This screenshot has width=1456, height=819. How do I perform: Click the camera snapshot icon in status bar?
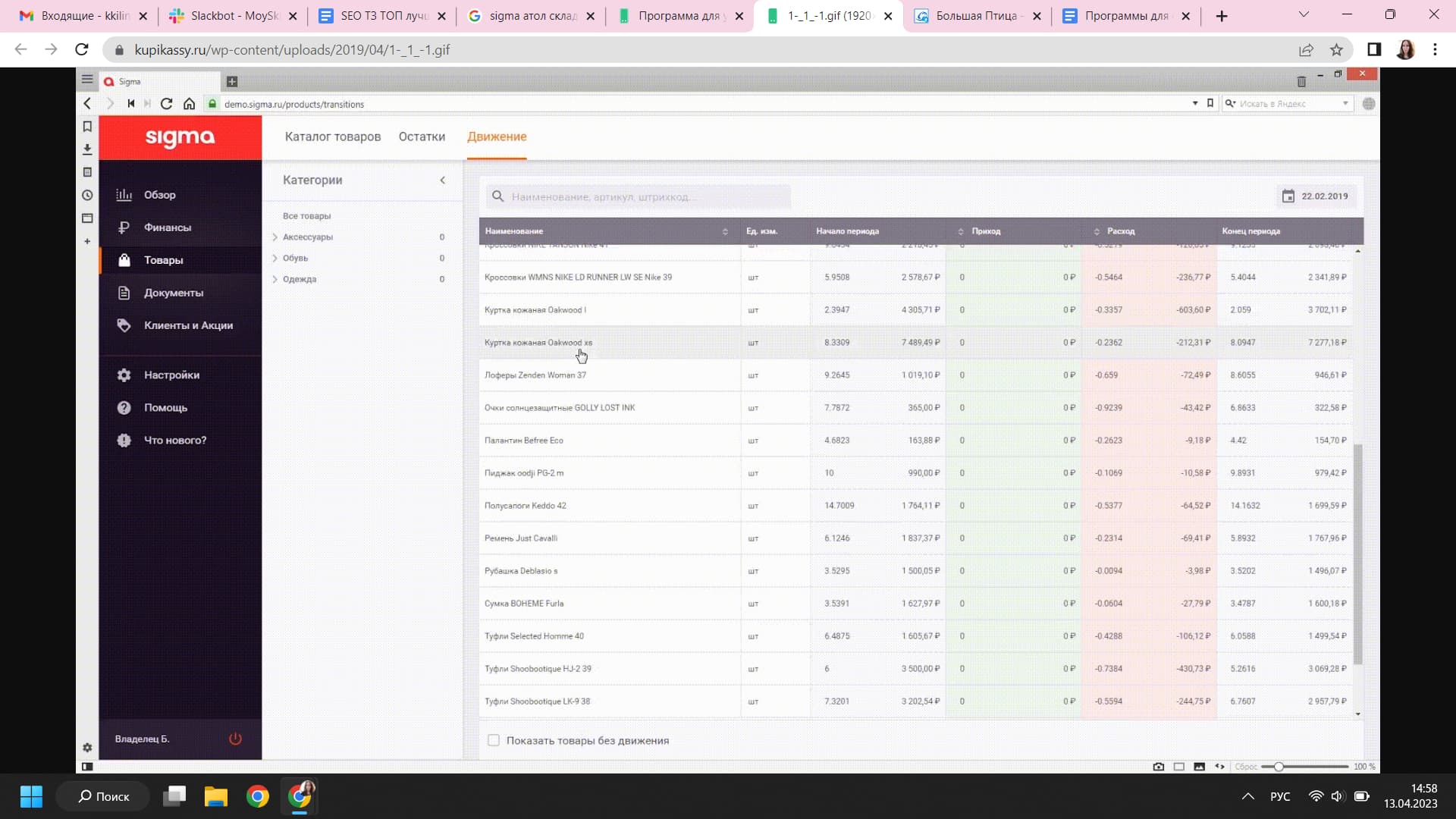point(1158,767)
